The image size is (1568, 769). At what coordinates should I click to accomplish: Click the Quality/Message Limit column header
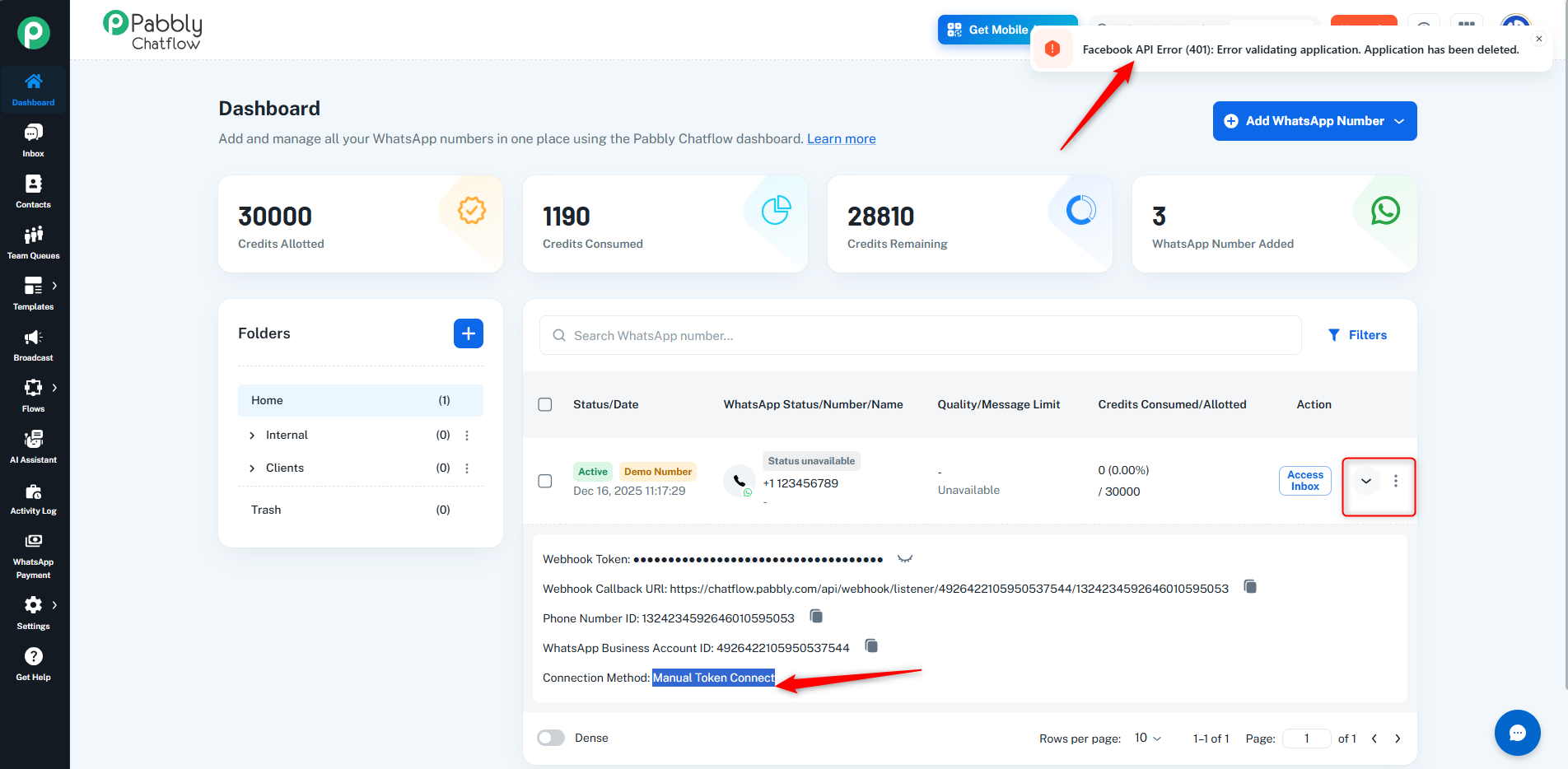coord(999,404)
